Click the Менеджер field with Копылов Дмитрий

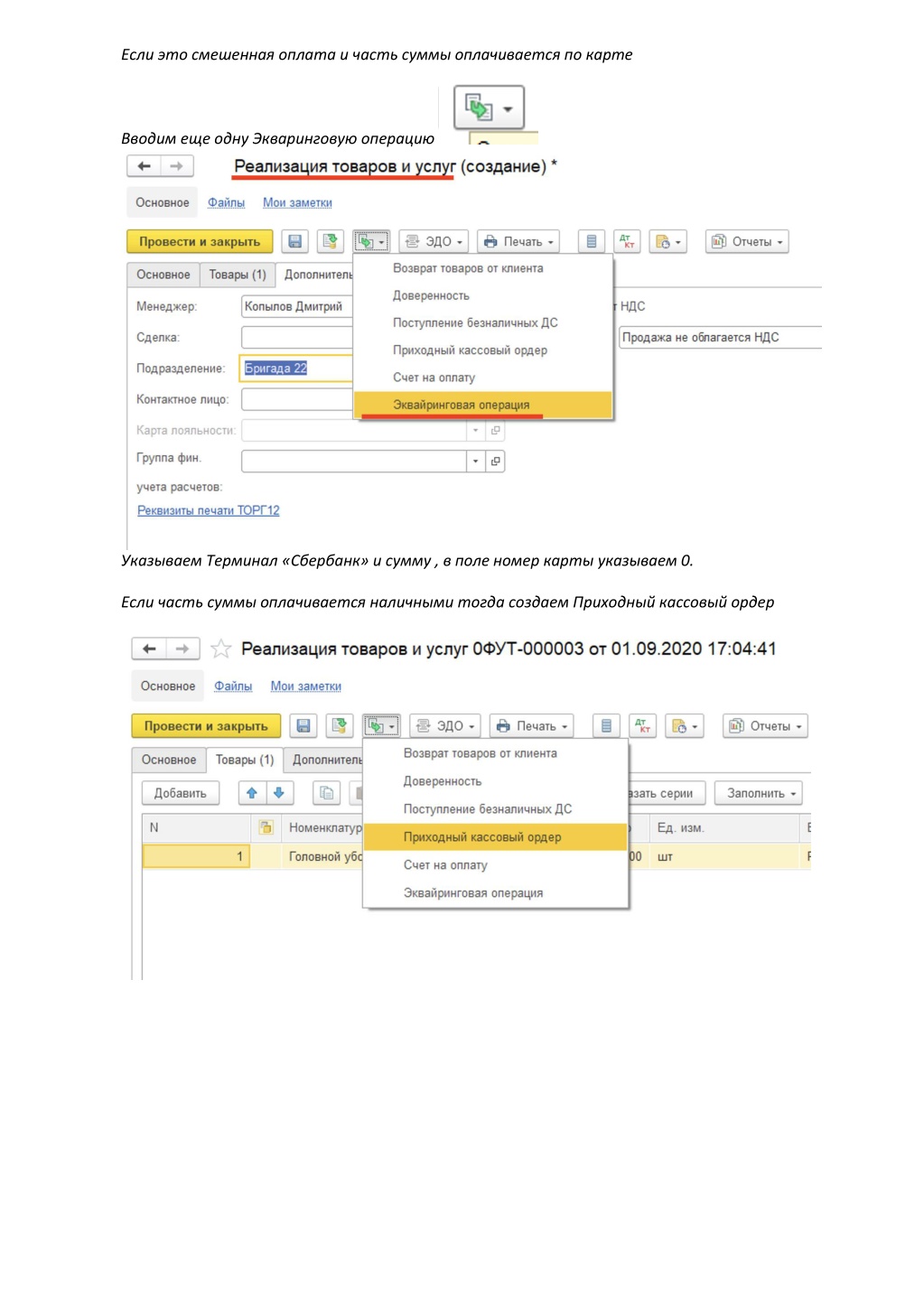coord(297,306)
